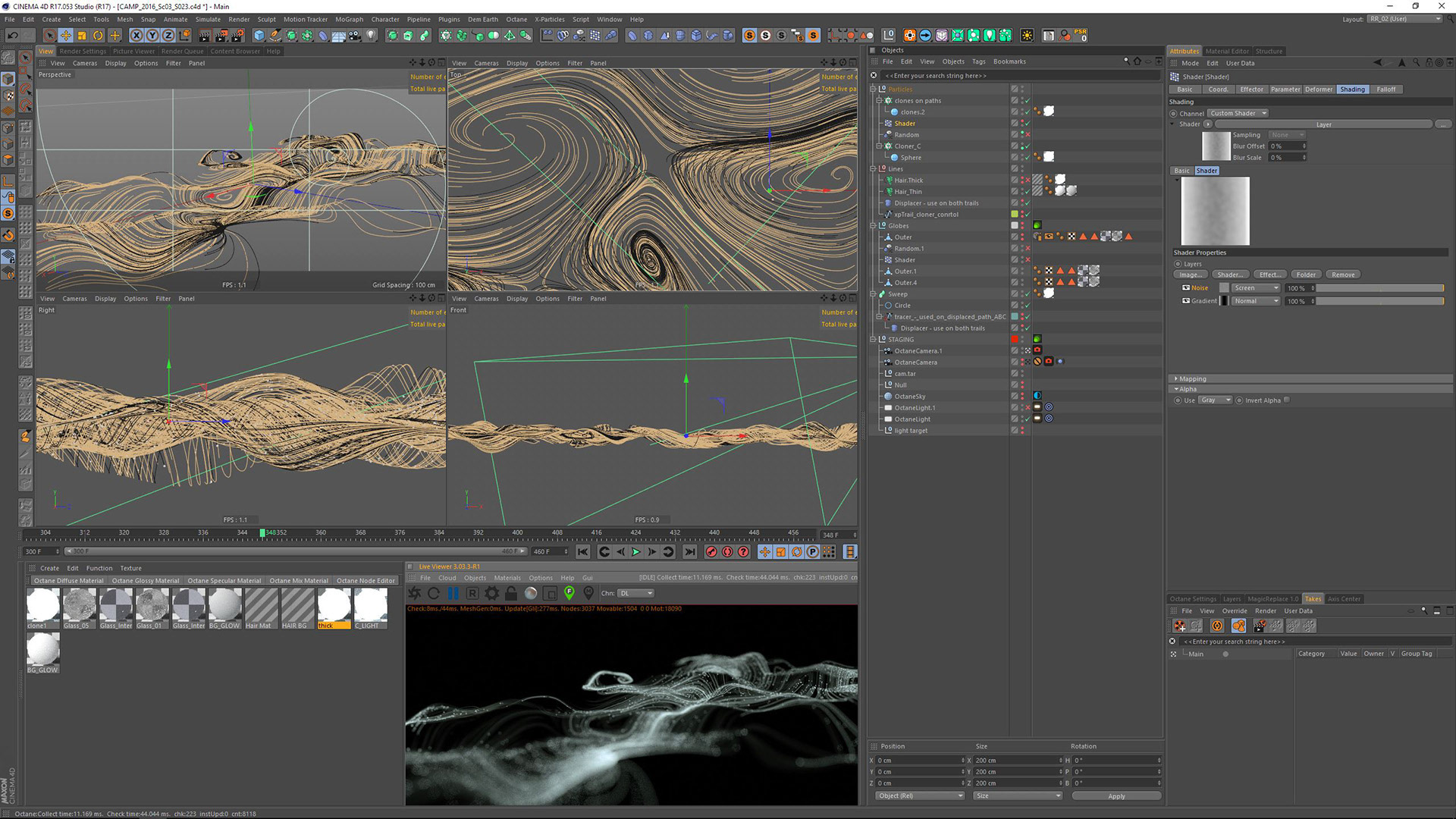Screen dimensions: 1456x819
Task: Open Object (Rel) coordinate dropdown
Action: (920, 795)
